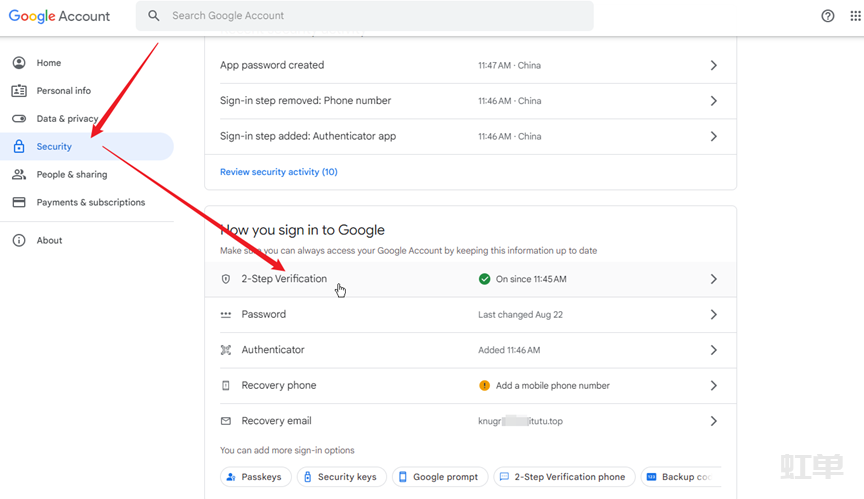
Task: Click the Authenticator row icon
Action: (225, 350)
